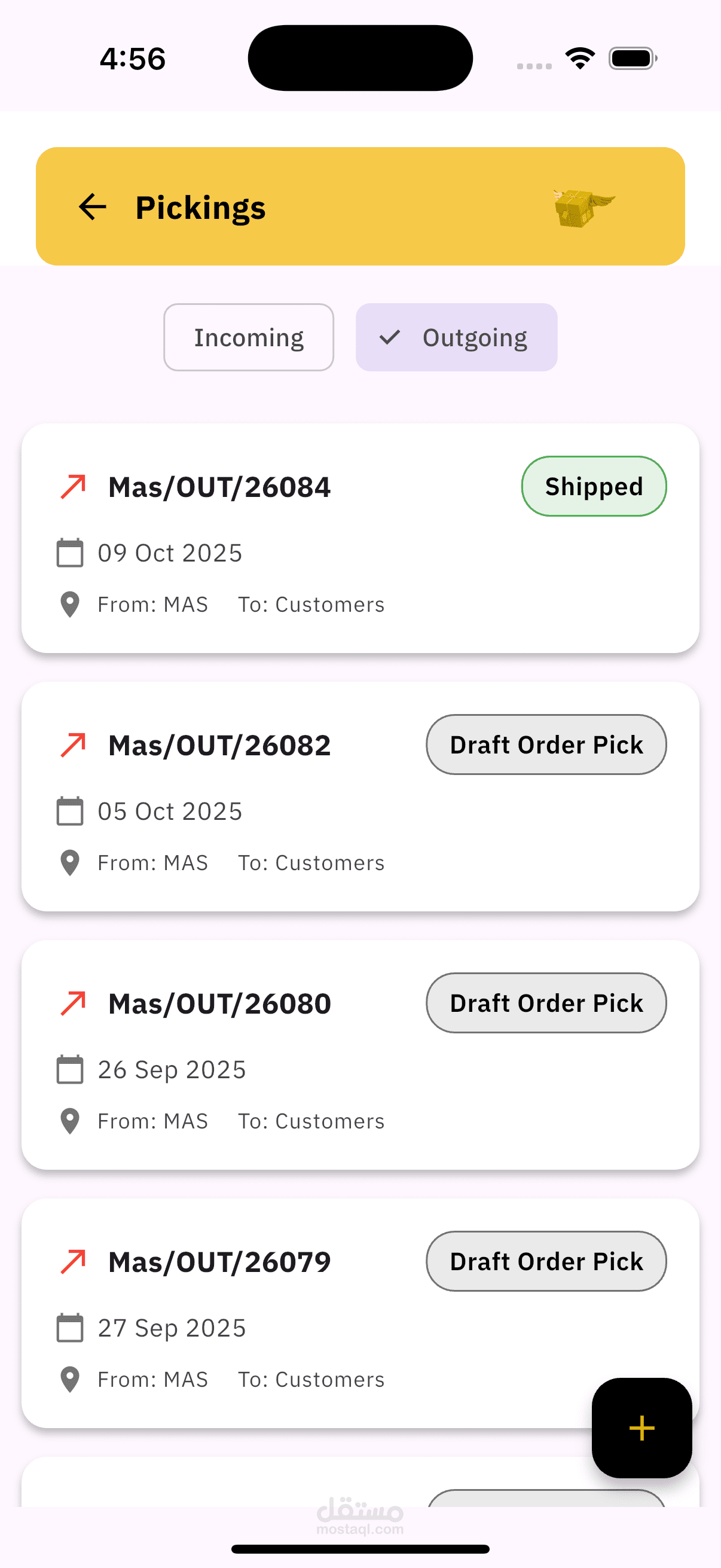Tap the Pickings header title
This screenshot has height=1568, width=721.
(x=200, y=208)
